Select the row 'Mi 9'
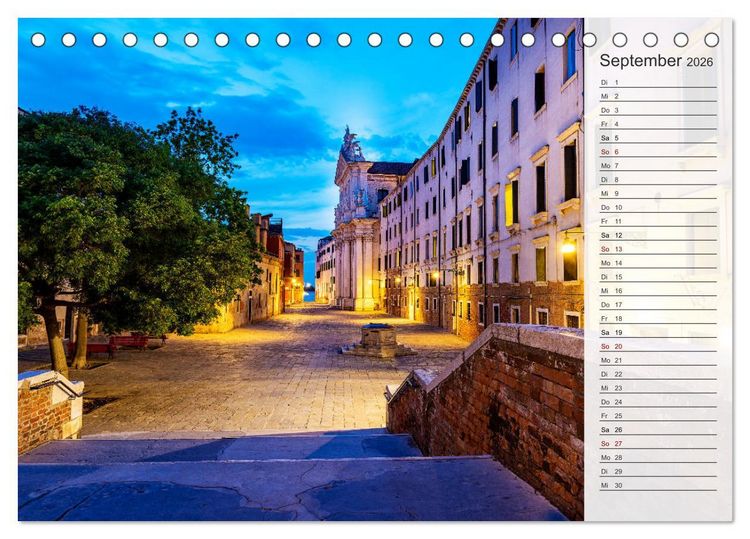 tap(658, 193)
